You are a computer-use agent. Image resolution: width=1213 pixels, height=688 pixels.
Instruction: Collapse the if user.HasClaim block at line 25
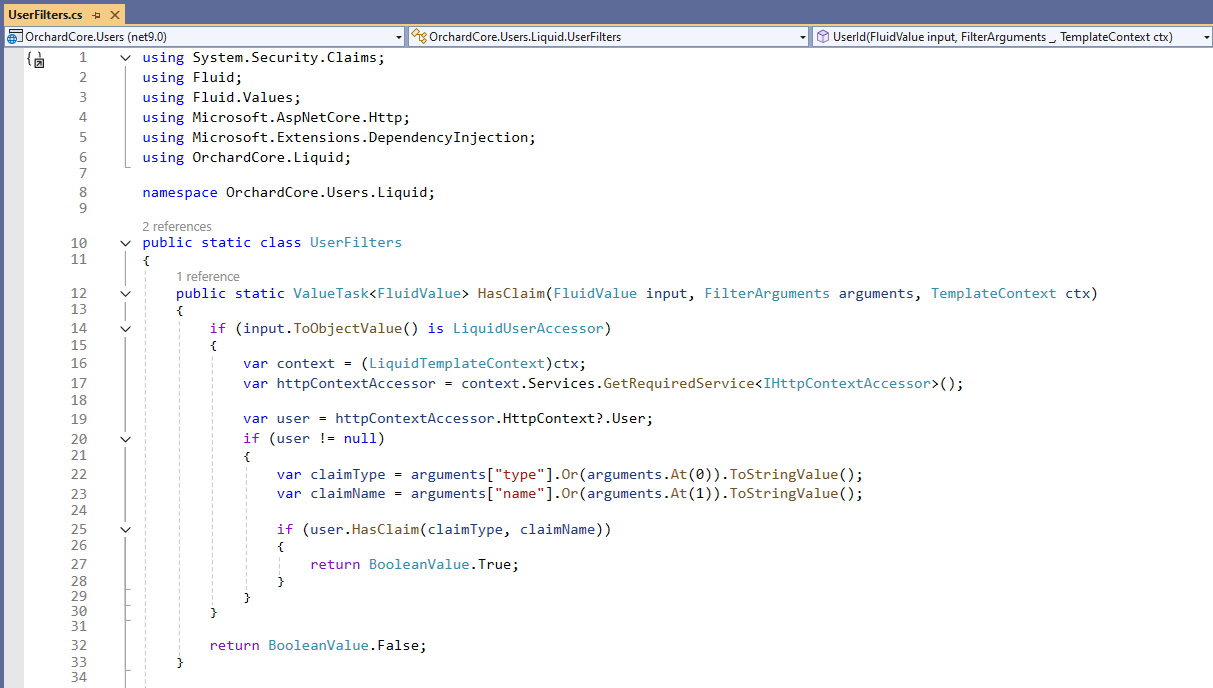(125, 529)
